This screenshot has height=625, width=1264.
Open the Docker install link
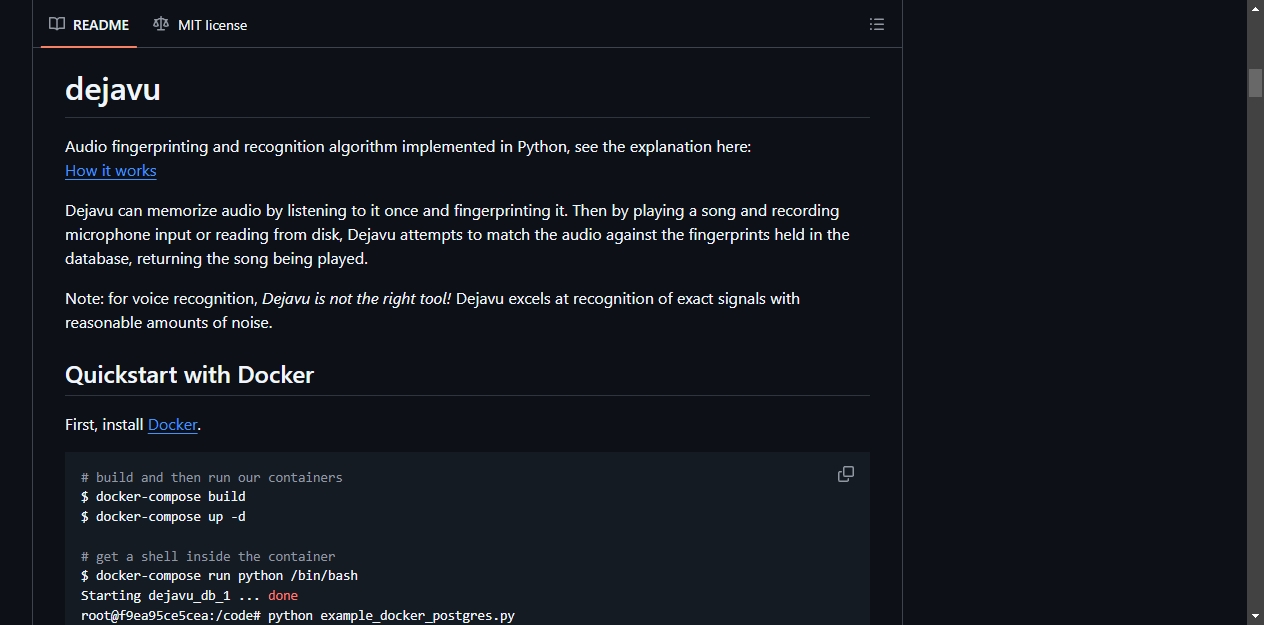[173, 424]
